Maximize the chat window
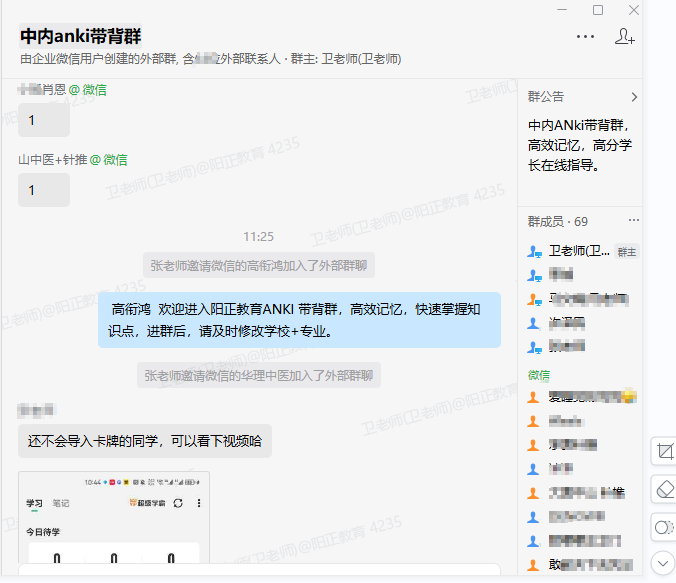This screenshot has height=583, width=676. pyautogui.click(x=598, y=9)
